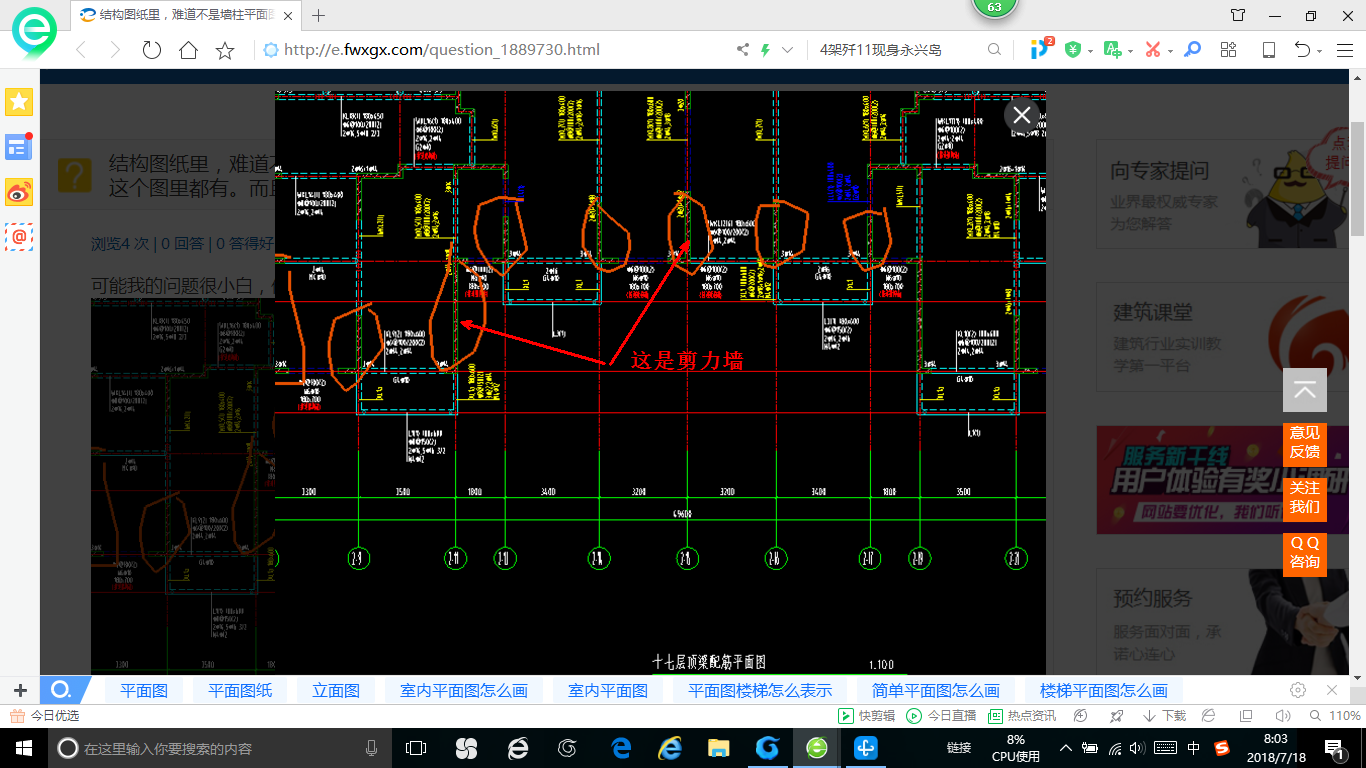This screenshot has width=1366, height=768.
Task: Expand the undo closed tab dropdown
Action: 1320,51
